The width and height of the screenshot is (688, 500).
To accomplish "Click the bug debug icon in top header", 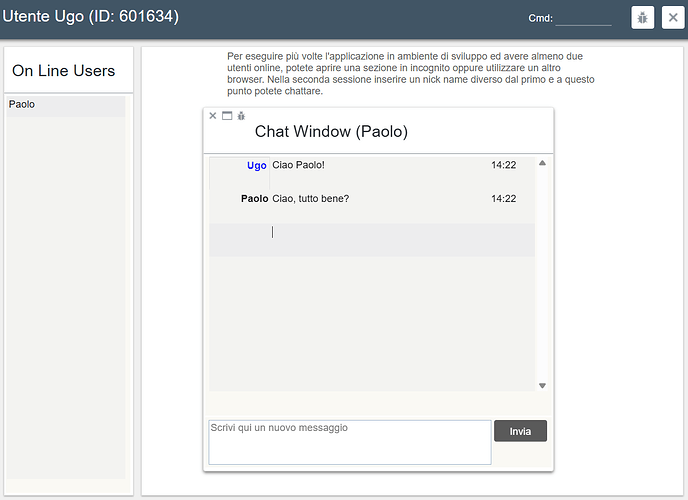I will [642, 18].
